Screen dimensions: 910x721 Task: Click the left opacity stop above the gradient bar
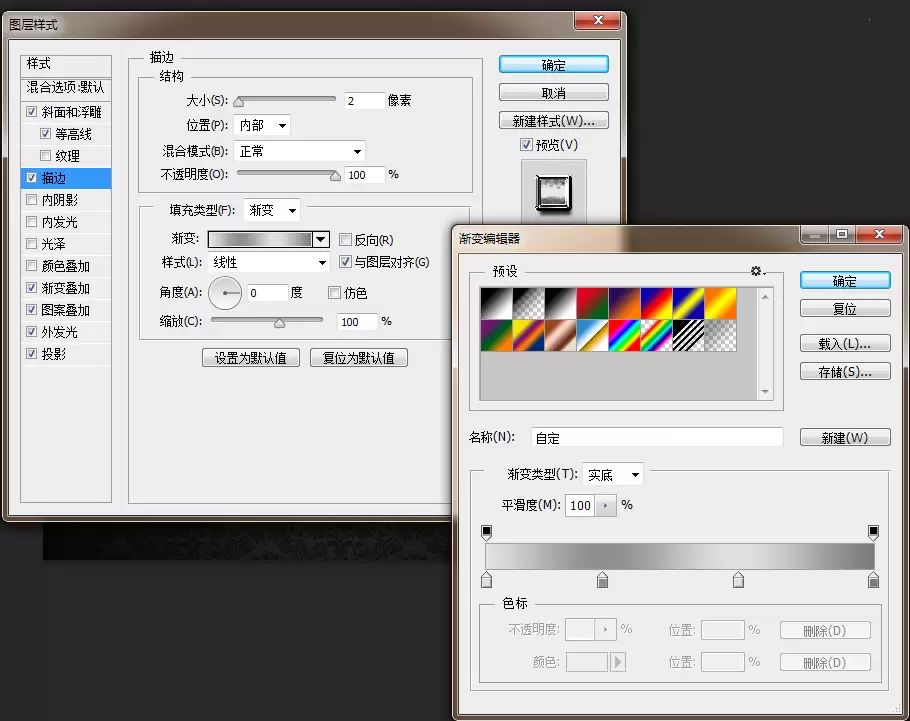coord(486,532)
